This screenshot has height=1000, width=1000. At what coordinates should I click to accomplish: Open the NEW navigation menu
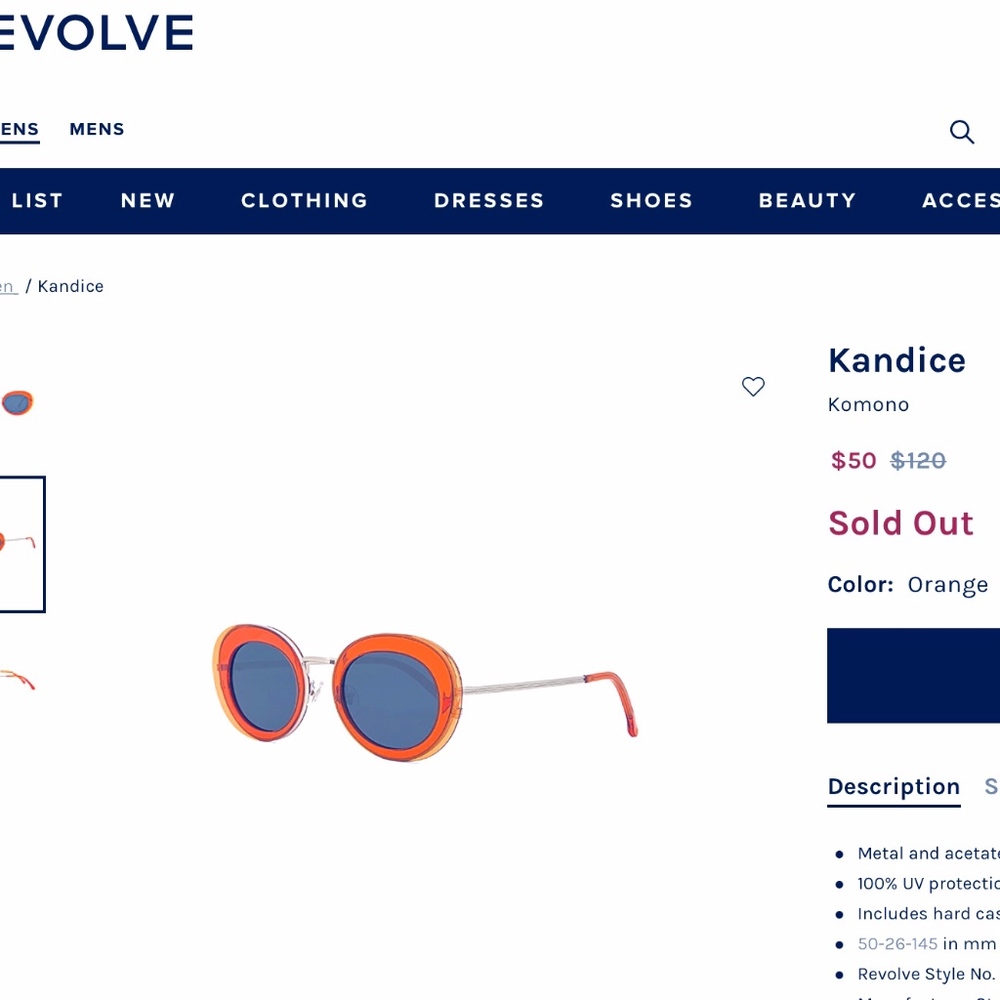147,200
